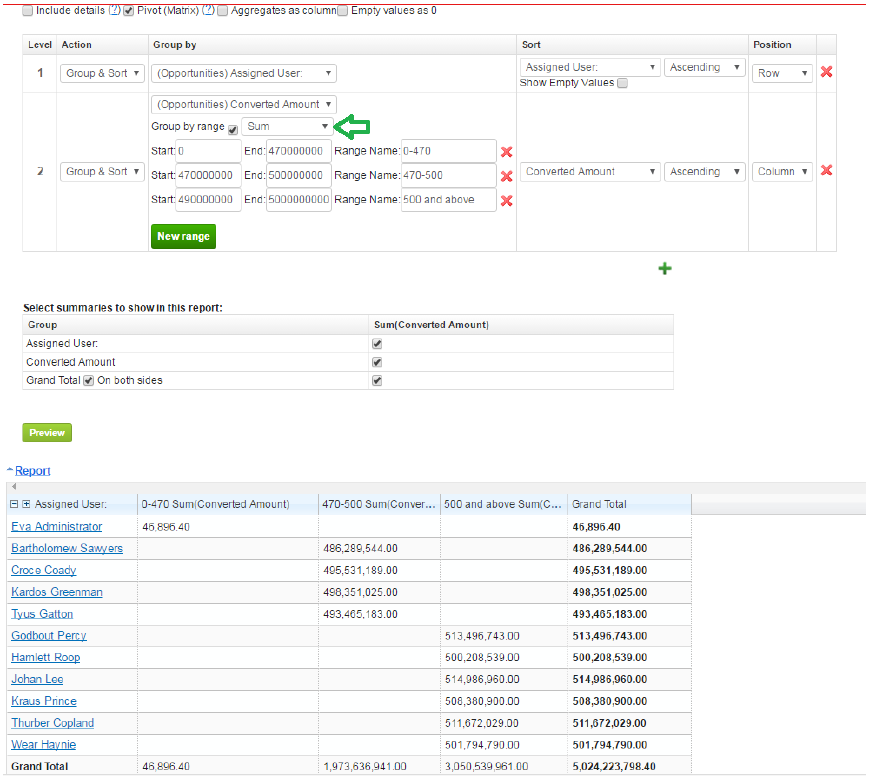
Task: Expand all rows with the plus icon
Action: pos(27,504)
